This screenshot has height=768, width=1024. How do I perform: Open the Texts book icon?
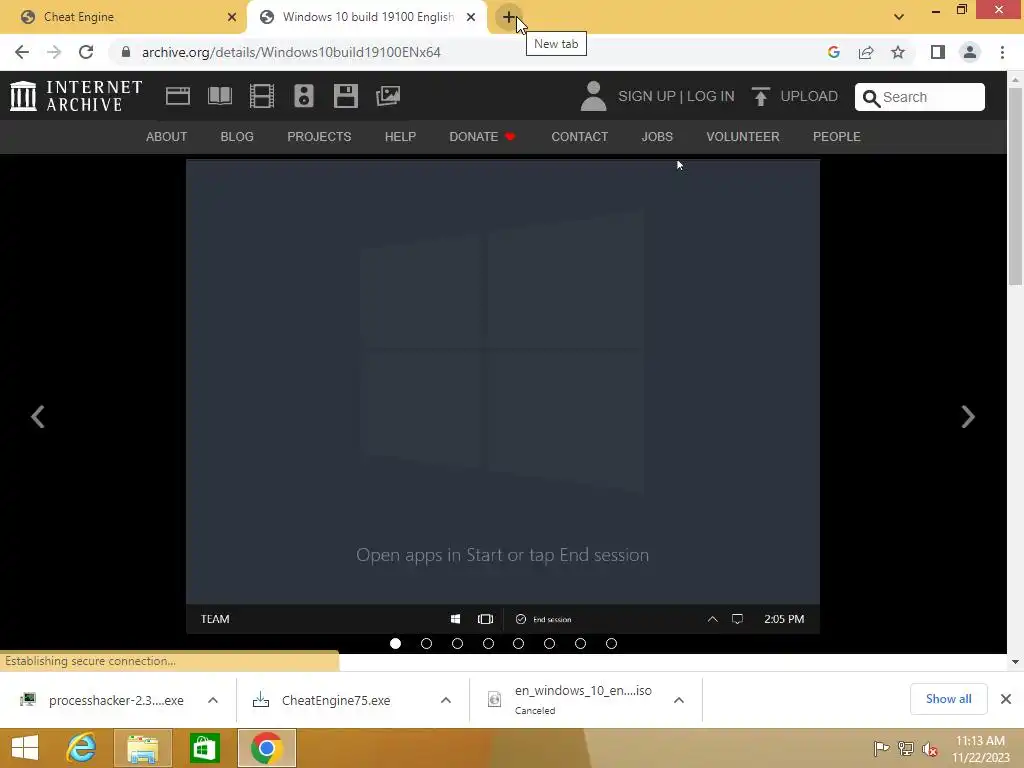click(x=219, y=96)
